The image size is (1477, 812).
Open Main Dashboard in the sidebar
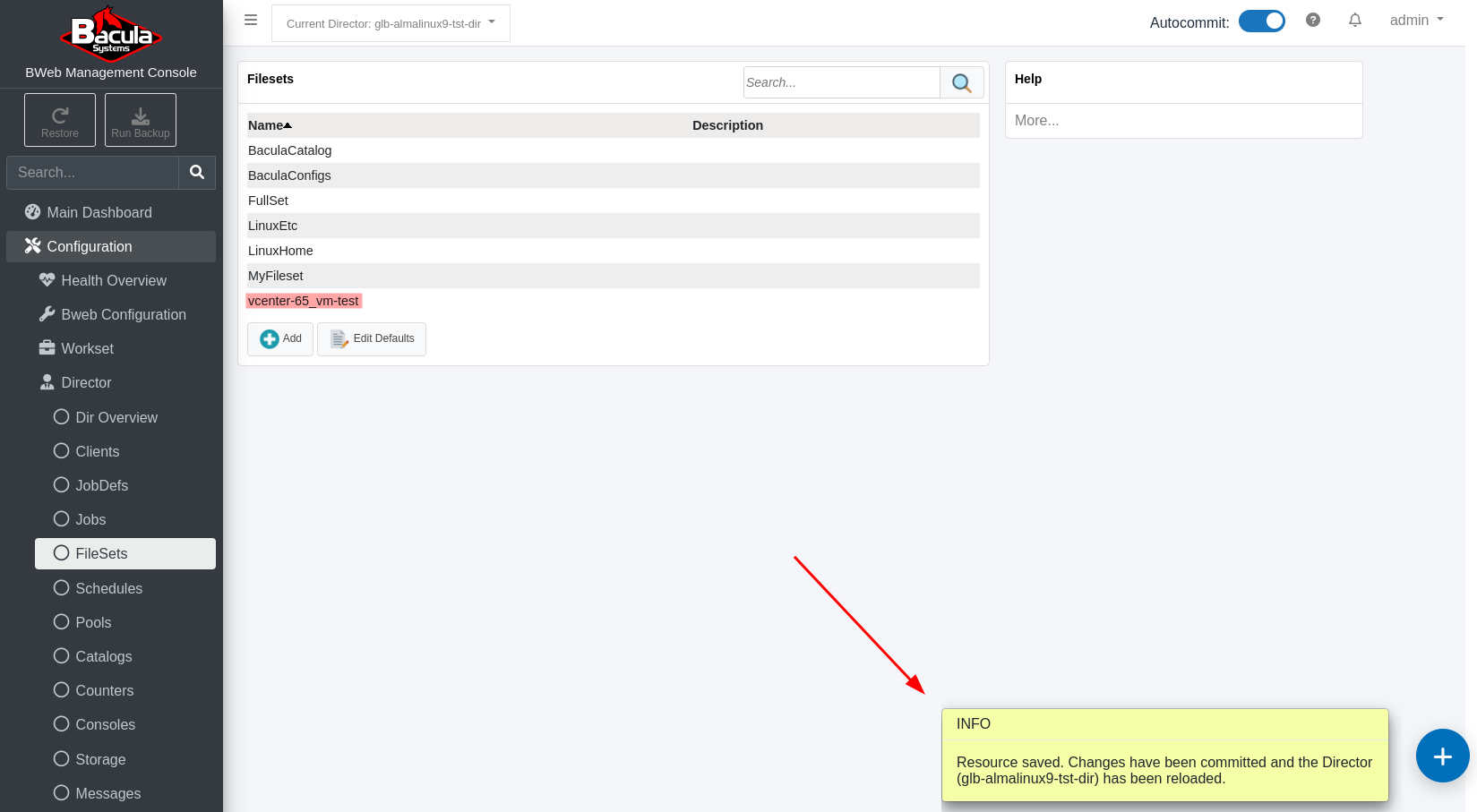[99, 212]
